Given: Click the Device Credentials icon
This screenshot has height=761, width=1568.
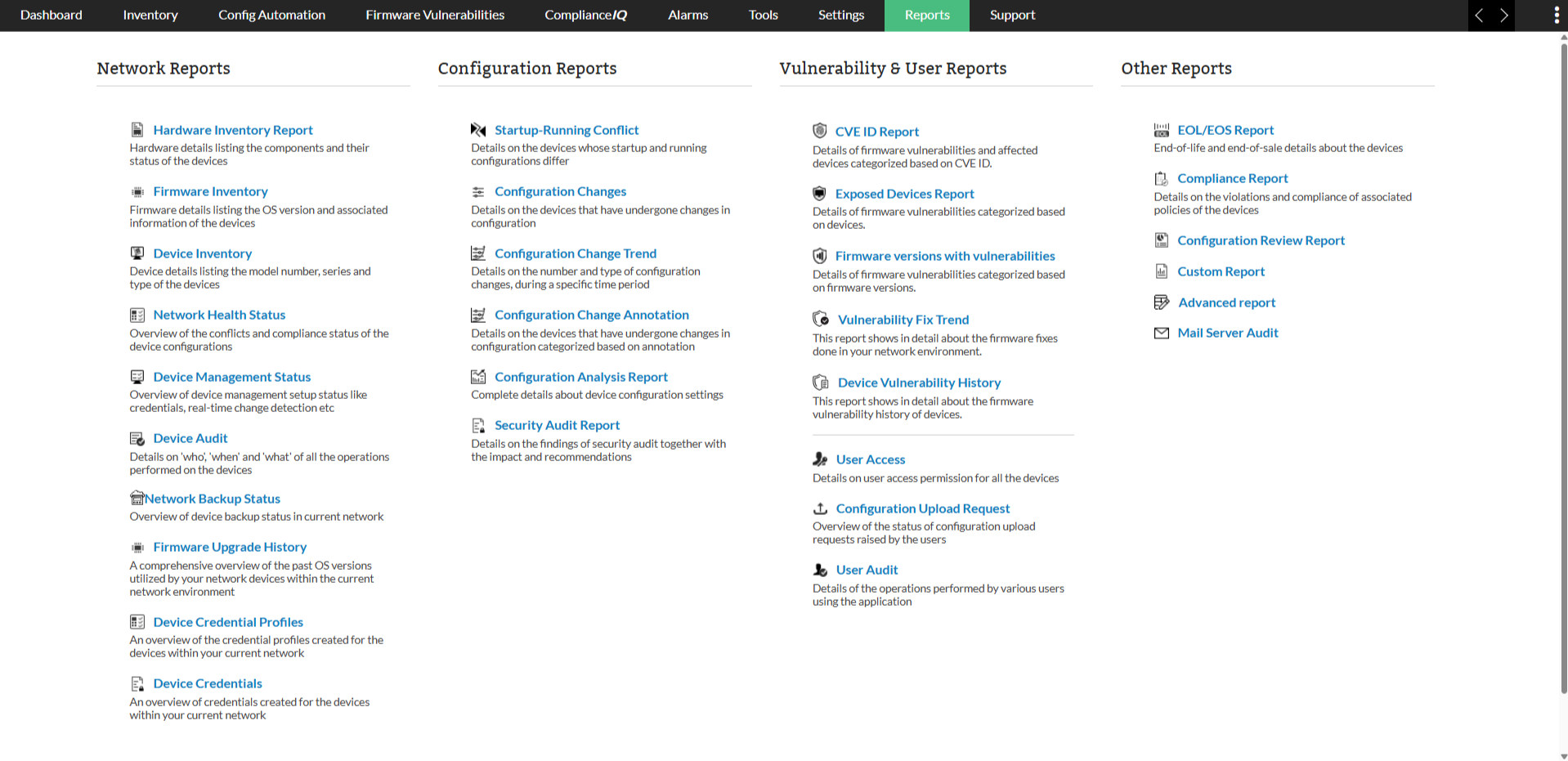Looking at the screenshot, I should [137, 684].
